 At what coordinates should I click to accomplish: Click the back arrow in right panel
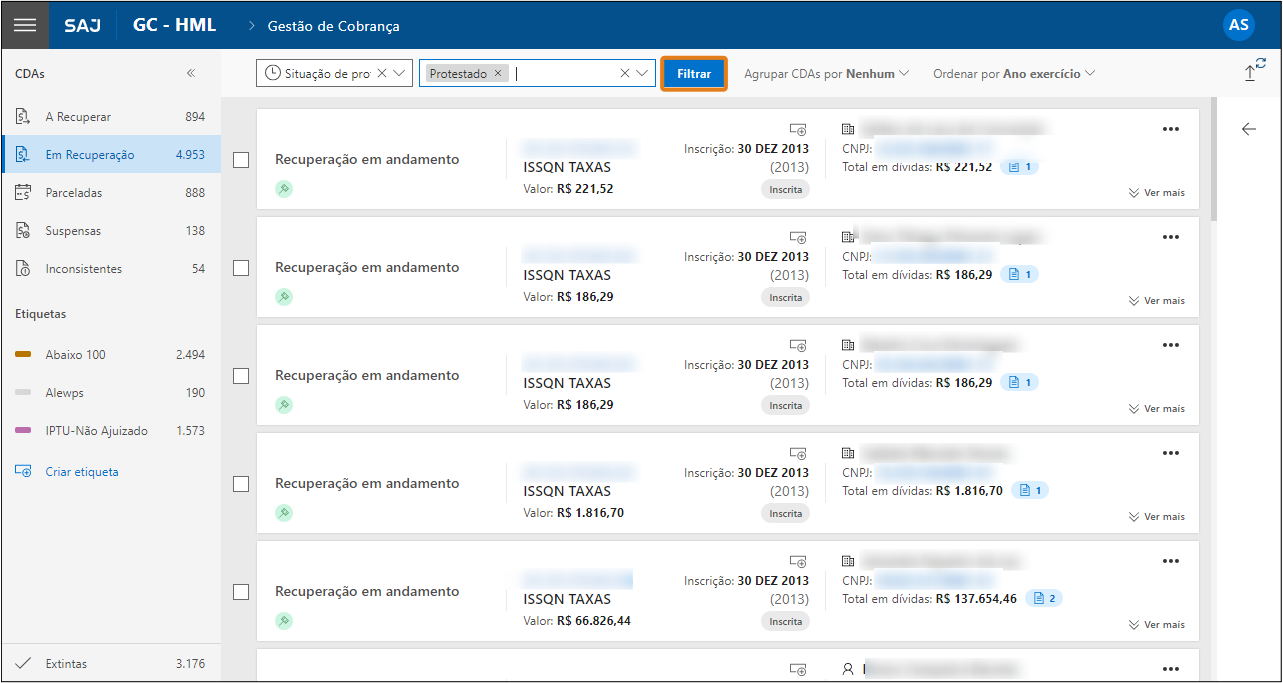click(x=1248, y=129)
